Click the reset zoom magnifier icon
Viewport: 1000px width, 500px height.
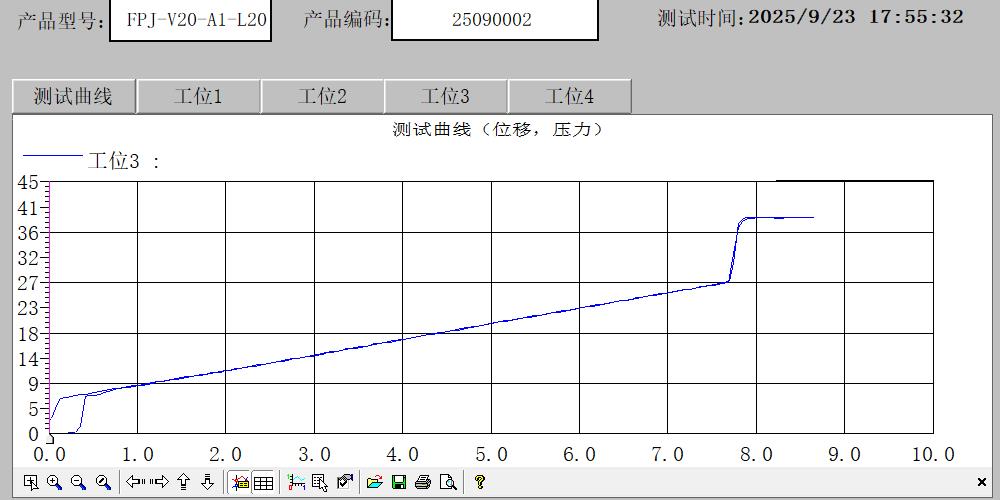(x=103, y=482)
